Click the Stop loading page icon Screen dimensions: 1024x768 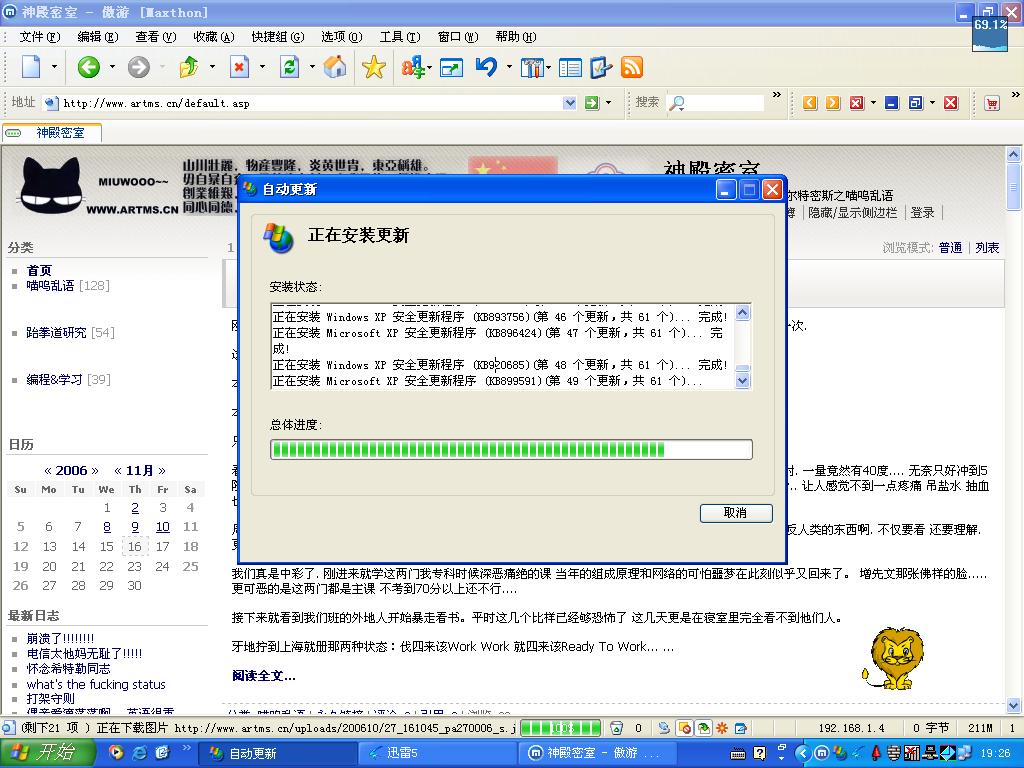click(240, 67)
